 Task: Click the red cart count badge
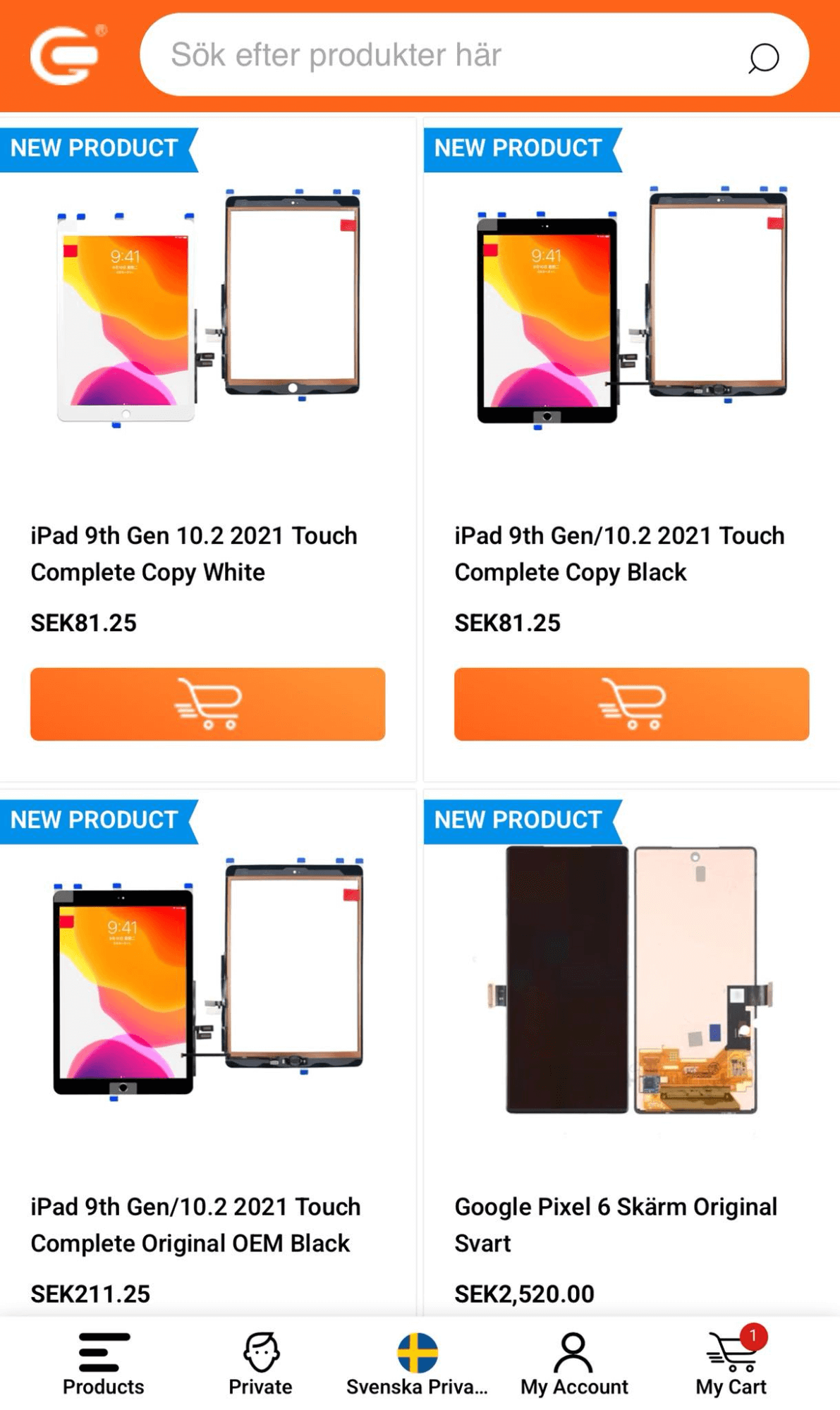[753, 1336]
